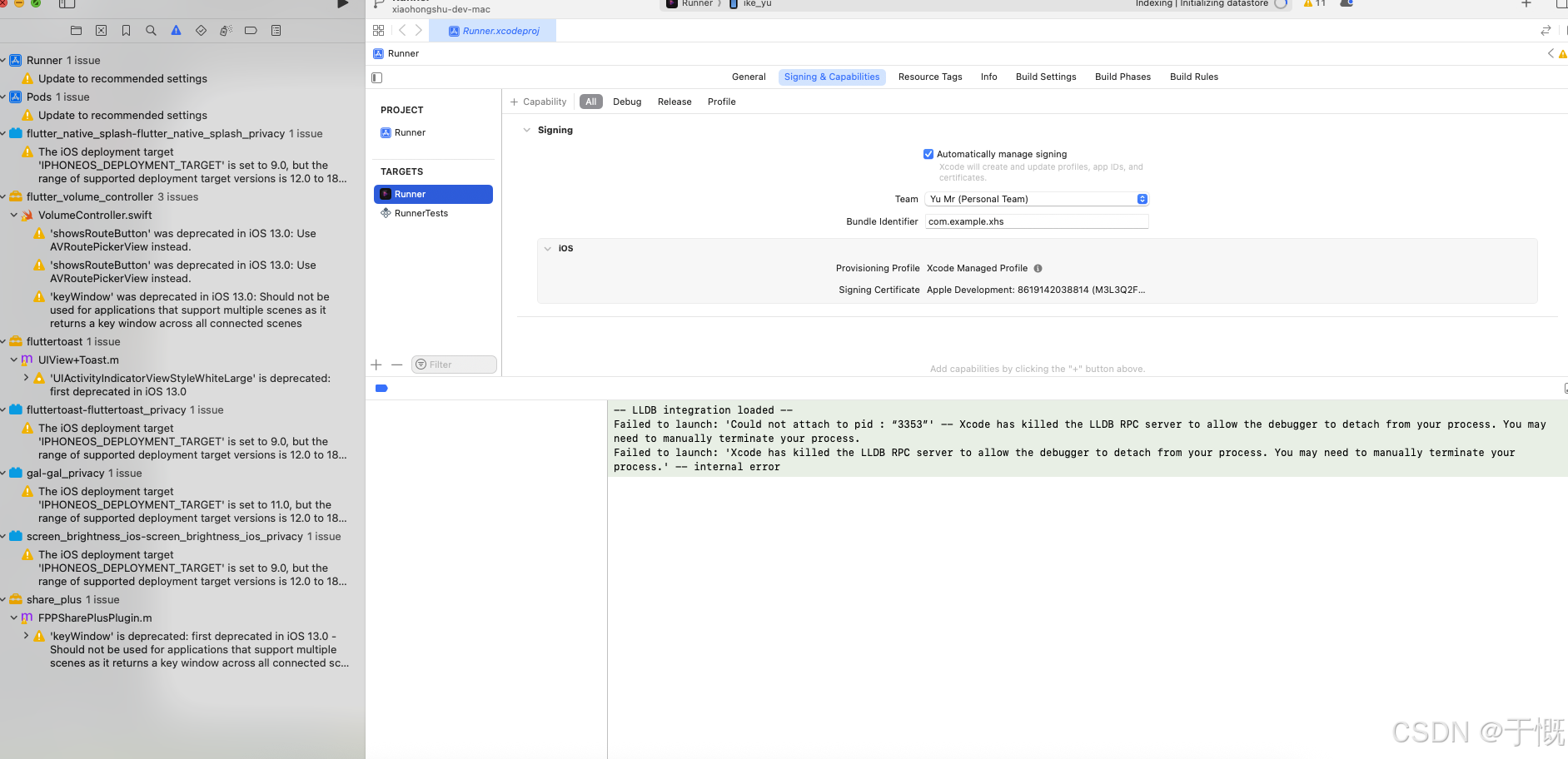Image resolution: width=1568 pixels, height=759 pixels.
Task: Expand the UIActivityIndicatorViewStyleWhiteLarge warning
Action: 26,379
